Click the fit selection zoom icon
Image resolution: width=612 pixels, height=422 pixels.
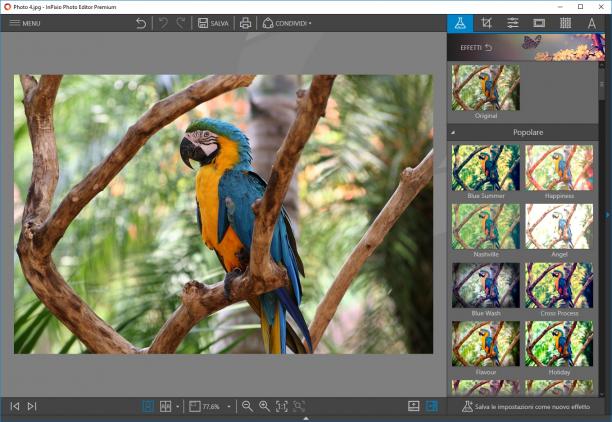tap(299, 406)
